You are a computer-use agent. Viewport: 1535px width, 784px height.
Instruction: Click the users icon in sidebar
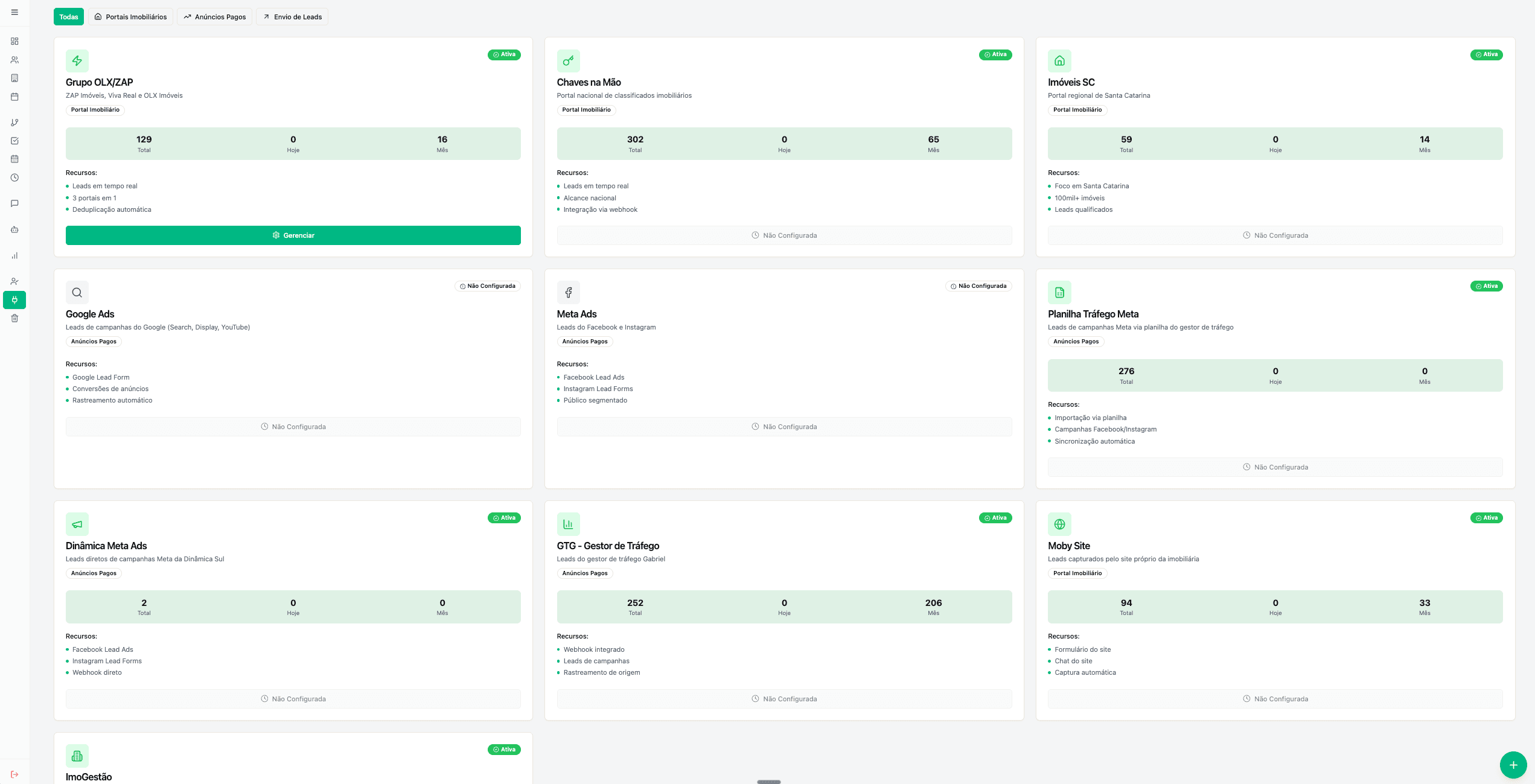(x=14, y=60)
